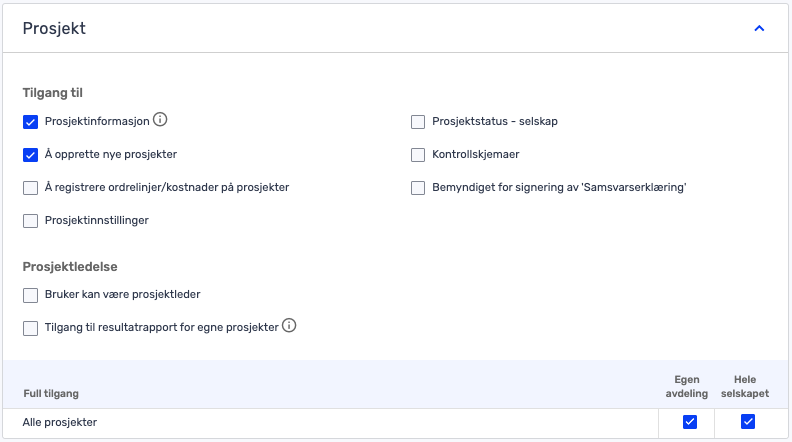Uncheck Å opprette nye prosjekter
Viewport: 792px width, 442px height.
pyautogui.click(x=30, y=155)
